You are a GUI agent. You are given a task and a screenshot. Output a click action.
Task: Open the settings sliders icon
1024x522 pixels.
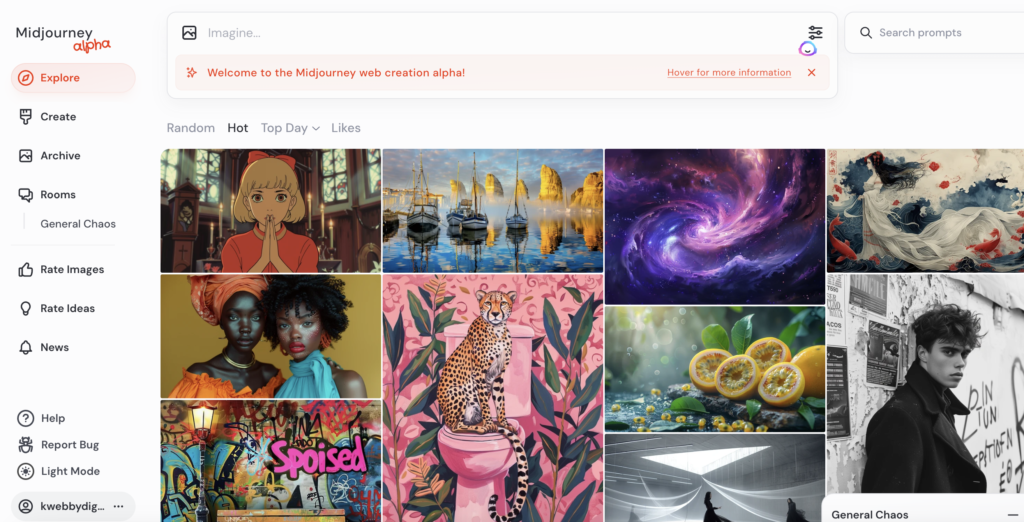tap(815, 32)
